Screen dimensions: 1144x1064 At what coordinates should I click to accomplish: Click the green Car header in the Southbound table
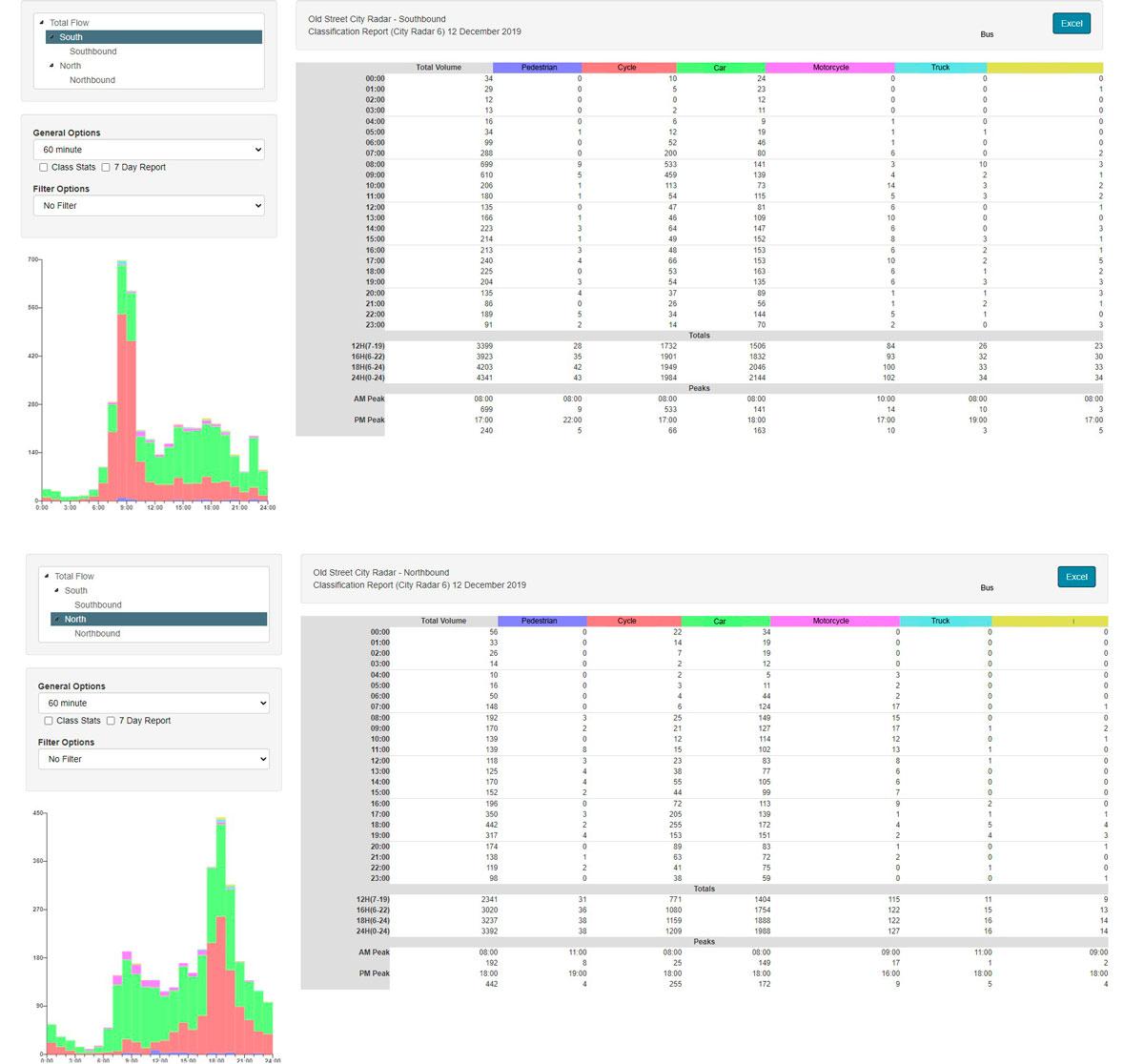[x=721, y=68]
